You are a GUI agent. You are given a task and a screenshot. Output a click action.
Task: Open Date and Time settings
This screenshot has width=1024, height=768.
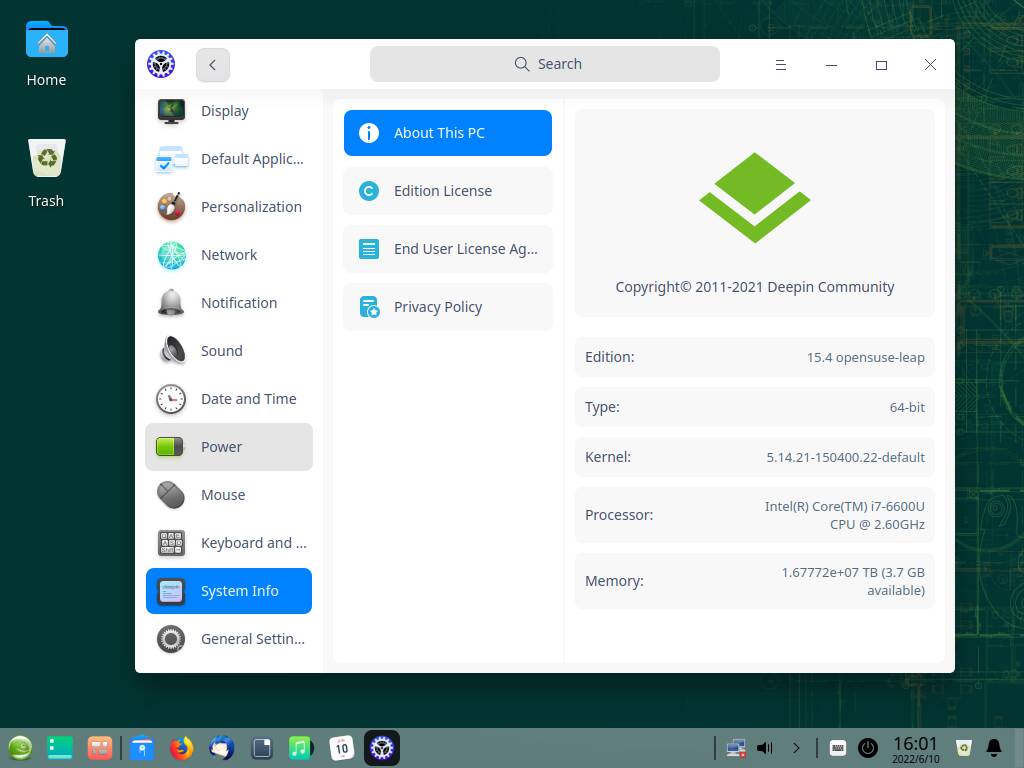coord(248,399)
